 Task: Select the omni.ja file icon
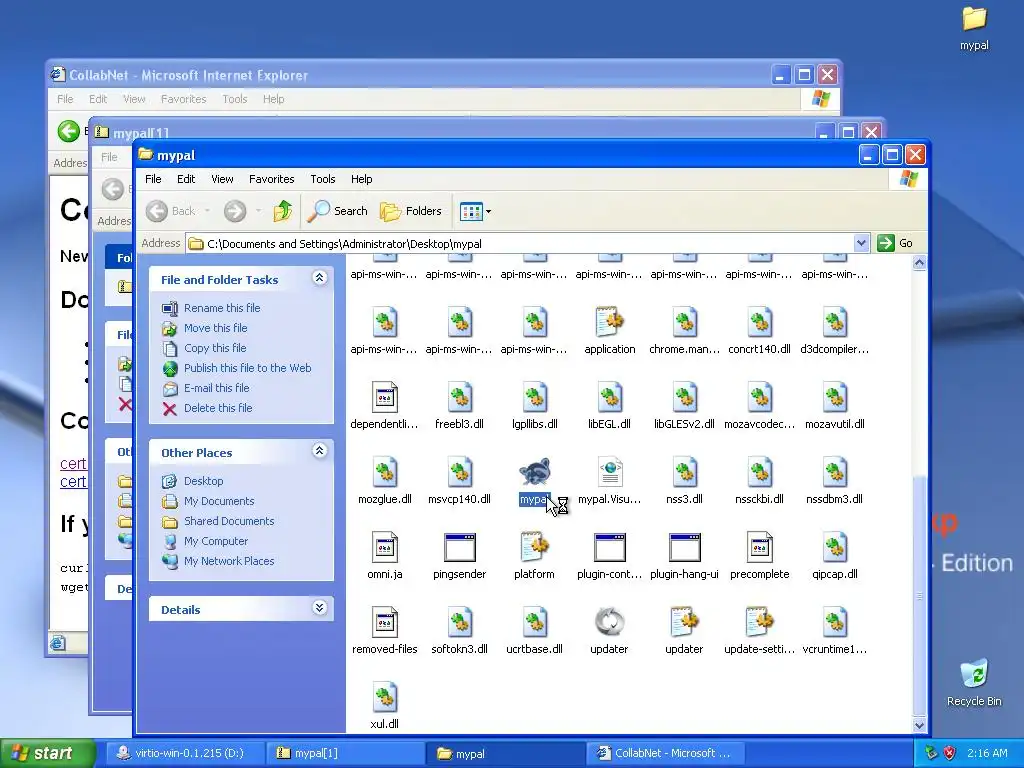(385, 547)
